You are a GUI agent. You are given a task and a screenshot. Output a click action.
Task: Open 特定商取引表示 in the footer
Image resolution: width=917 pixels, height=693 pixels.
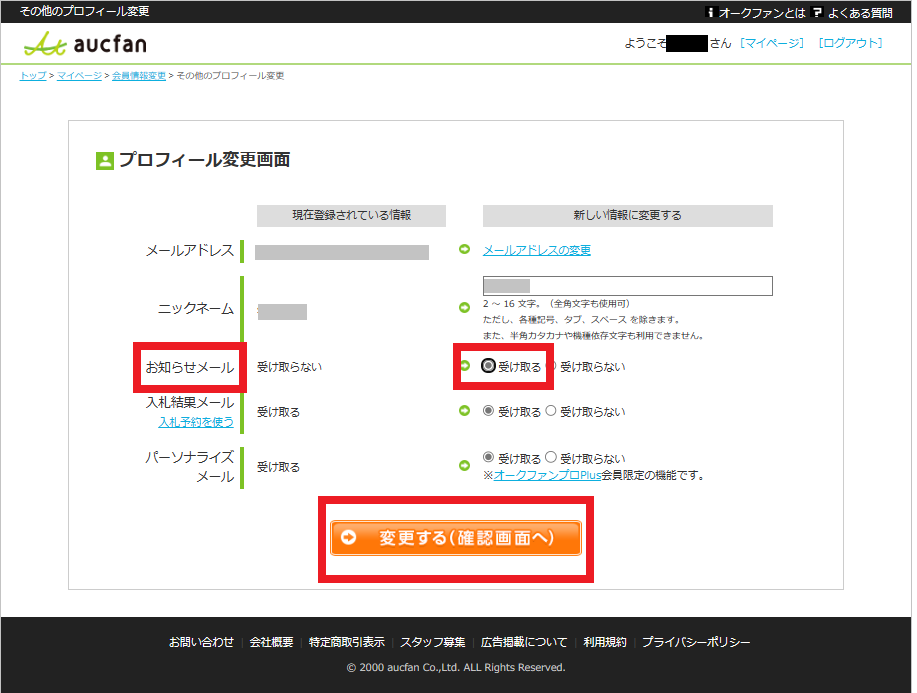[x=347, y=642]
